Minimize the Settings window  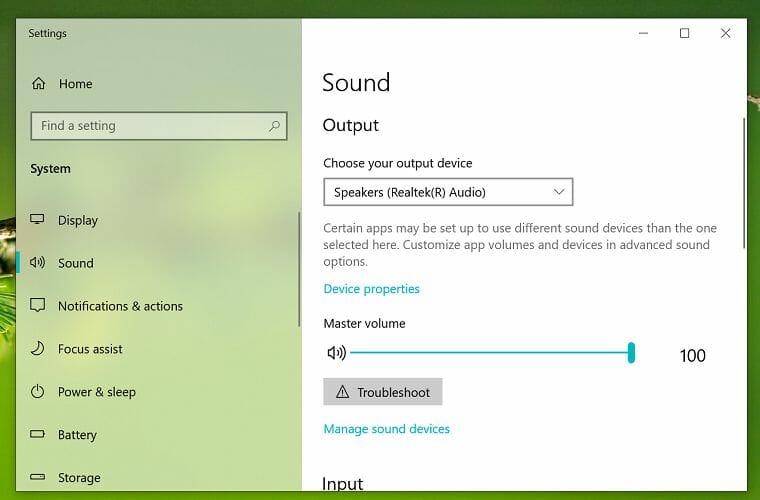643,33
